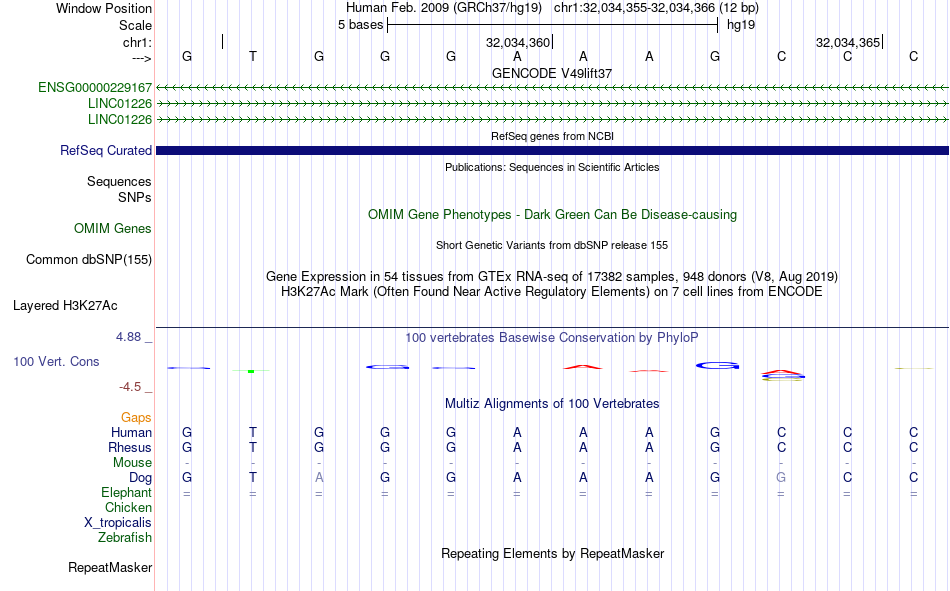Click the Elephant species label
This screenshot has height=591, width=950.
(x=127, y=492)
